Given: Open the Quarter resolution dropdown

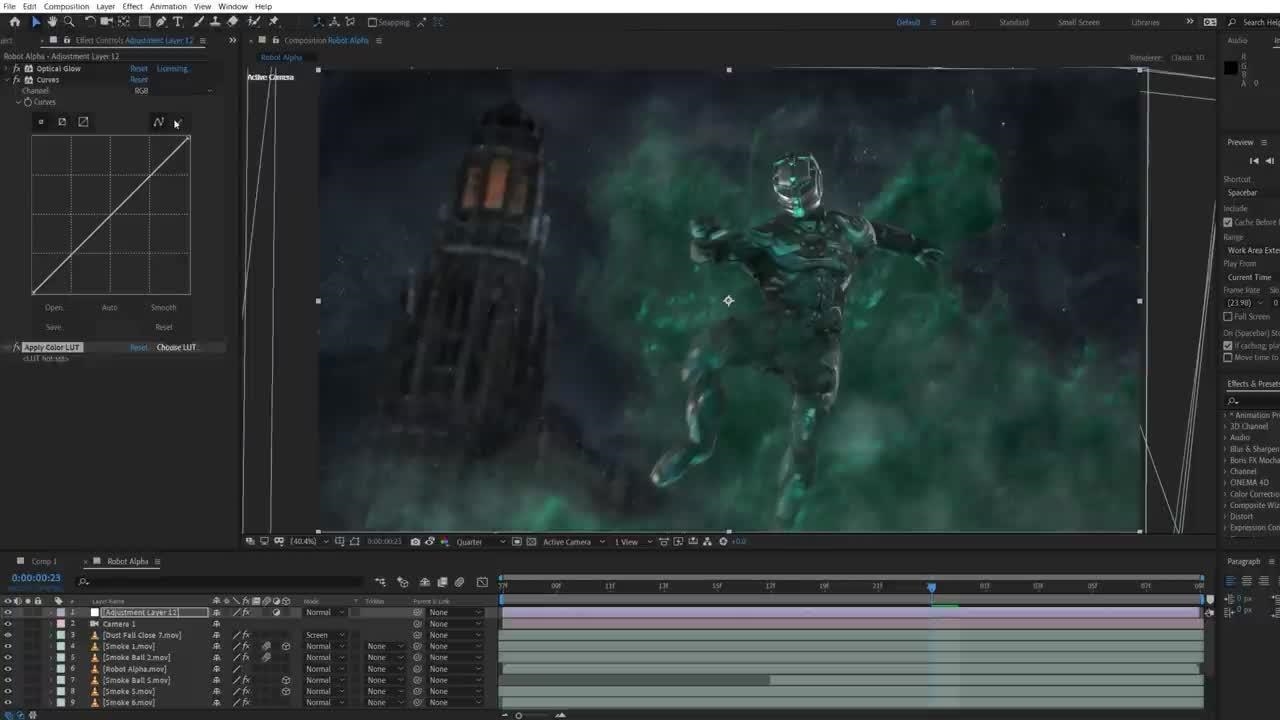Looking at the screenshot, I should (x=480, y=542).
